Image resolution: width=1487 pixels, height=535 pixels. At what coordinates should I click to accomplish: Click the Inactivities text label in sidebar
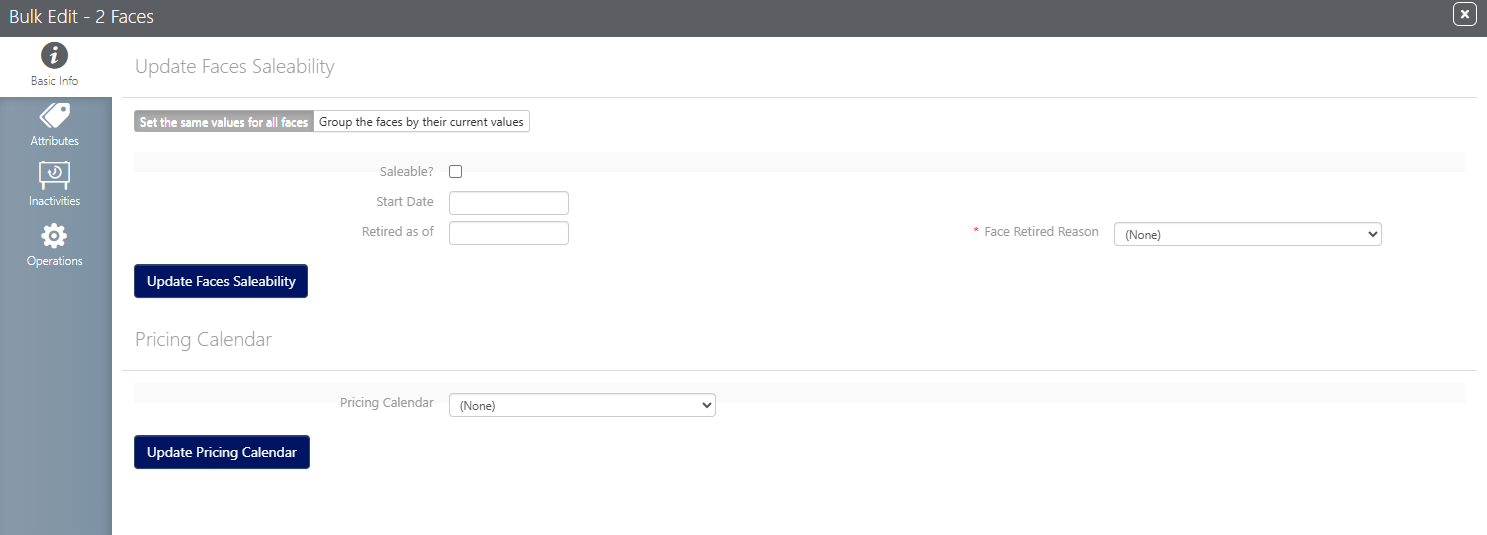point(54,201)
